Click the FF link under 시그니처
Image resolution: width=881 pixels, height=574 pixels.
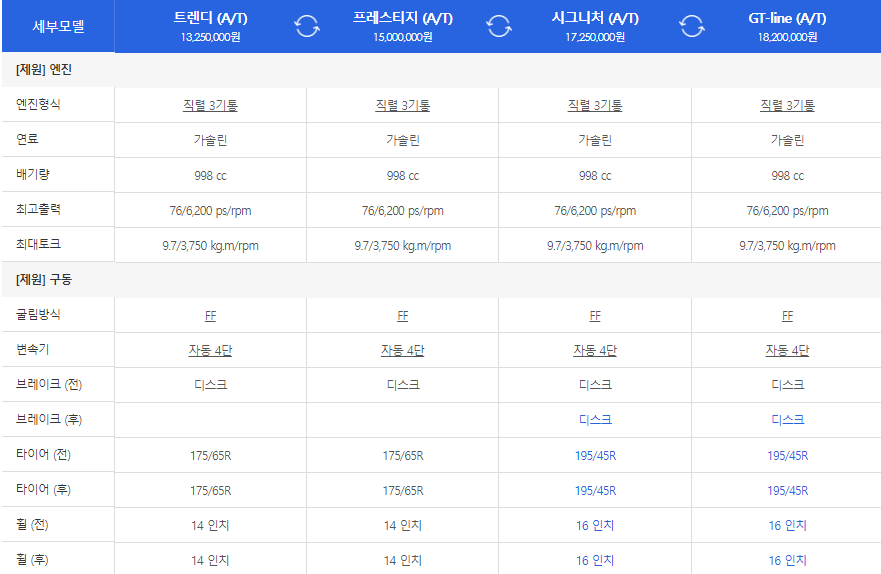pyautogui.click(x=595, y=316)
